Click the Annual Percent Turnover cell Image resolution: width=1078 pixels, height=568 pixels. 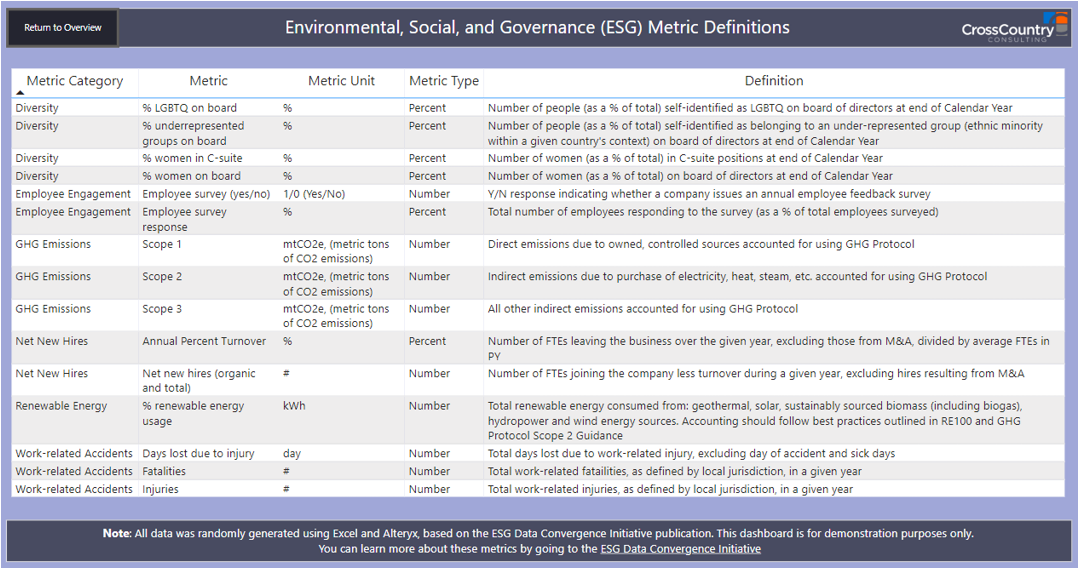coord(204,341)
